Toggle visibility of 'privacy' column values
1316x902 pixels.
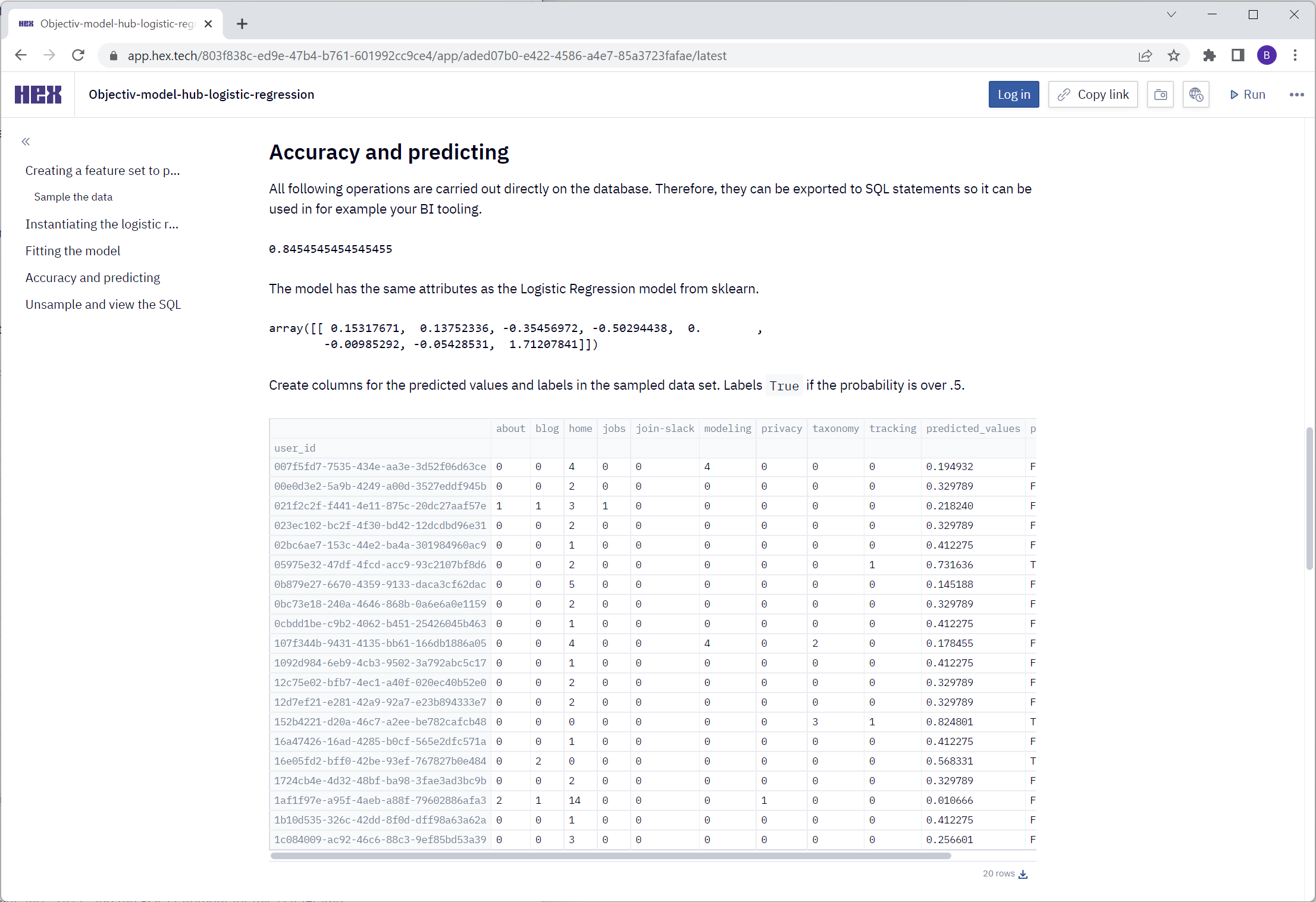point(780,428)
